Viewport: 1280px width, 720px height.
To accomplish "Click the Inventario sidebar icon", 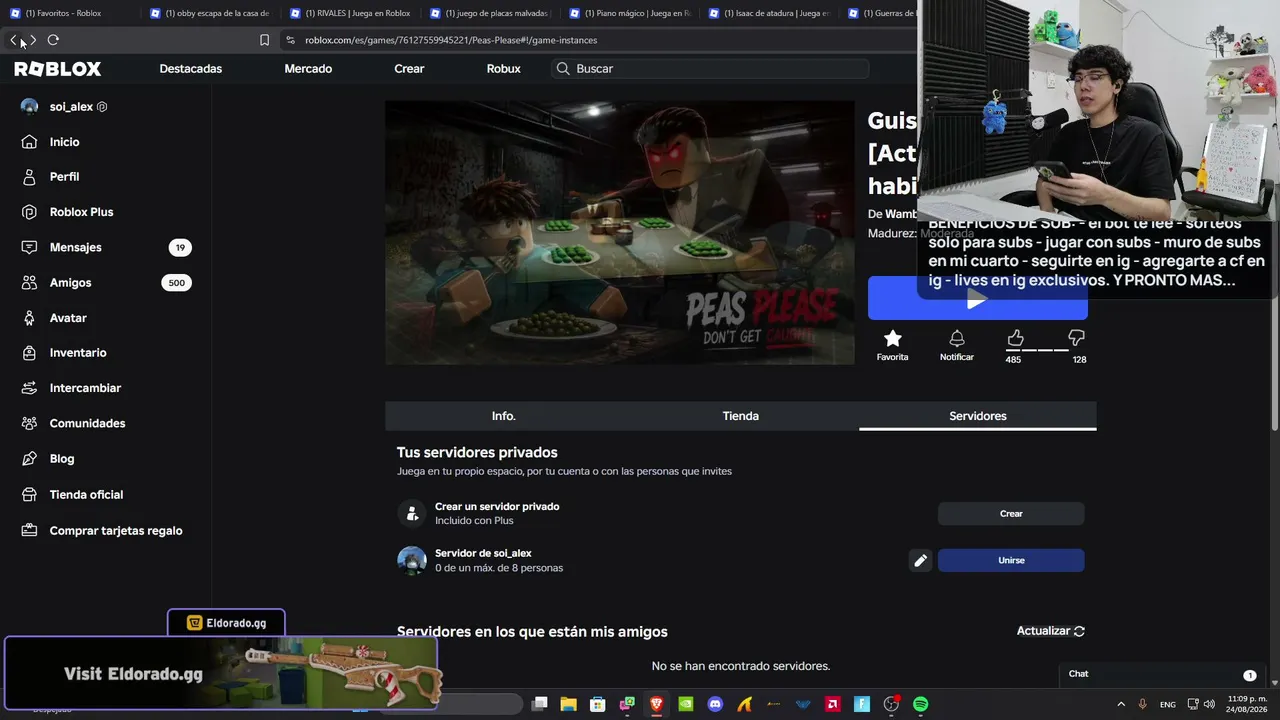I will coord(30,353).
